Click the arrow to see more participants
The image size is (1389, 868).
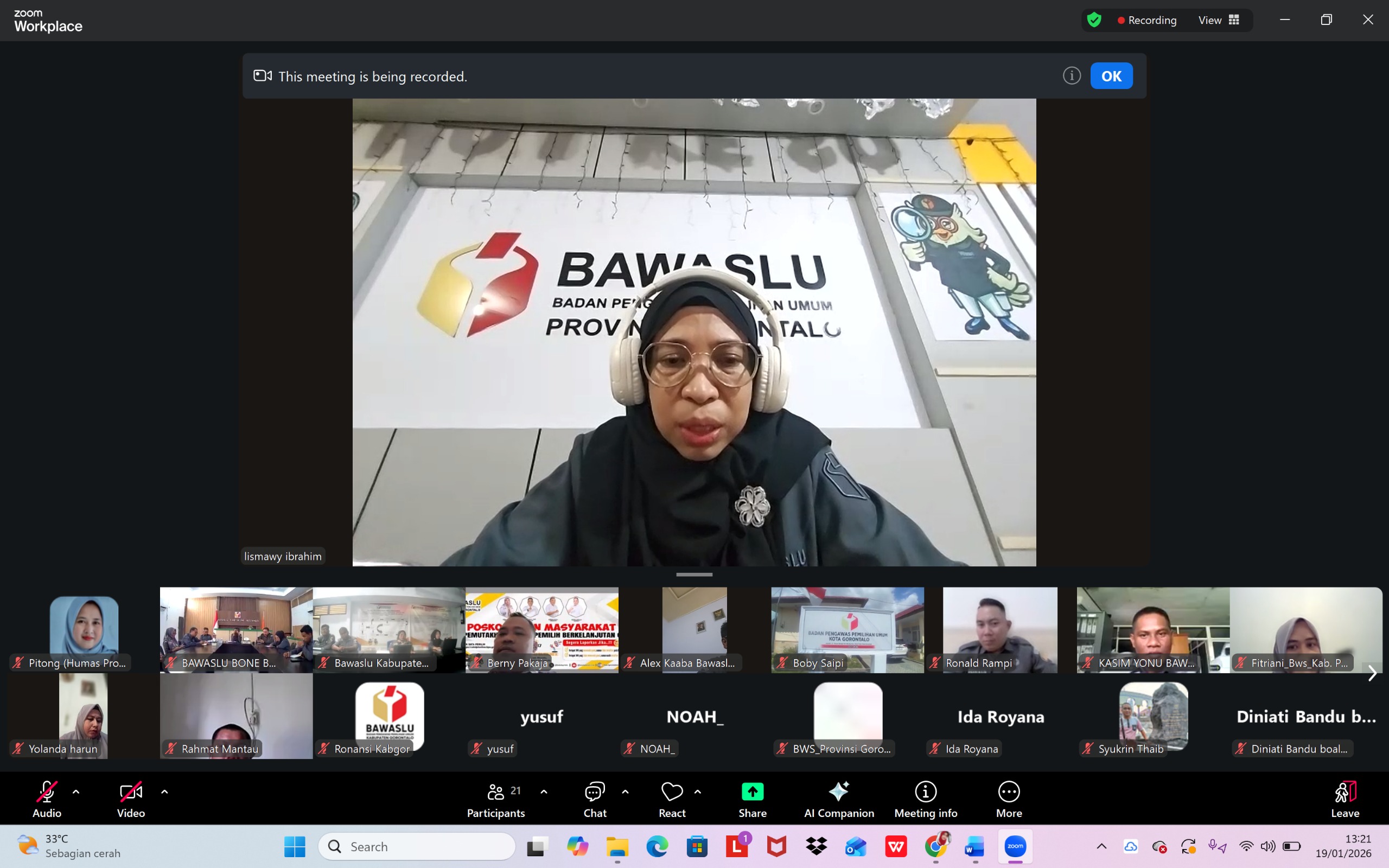1373,672
